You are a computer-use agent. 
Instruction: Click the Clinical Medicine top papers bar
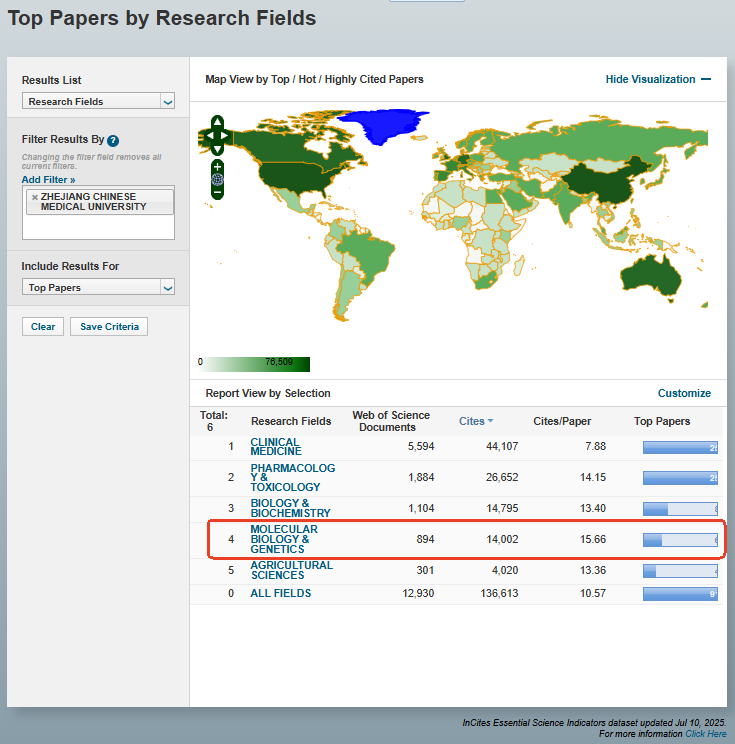pos(680,448)
